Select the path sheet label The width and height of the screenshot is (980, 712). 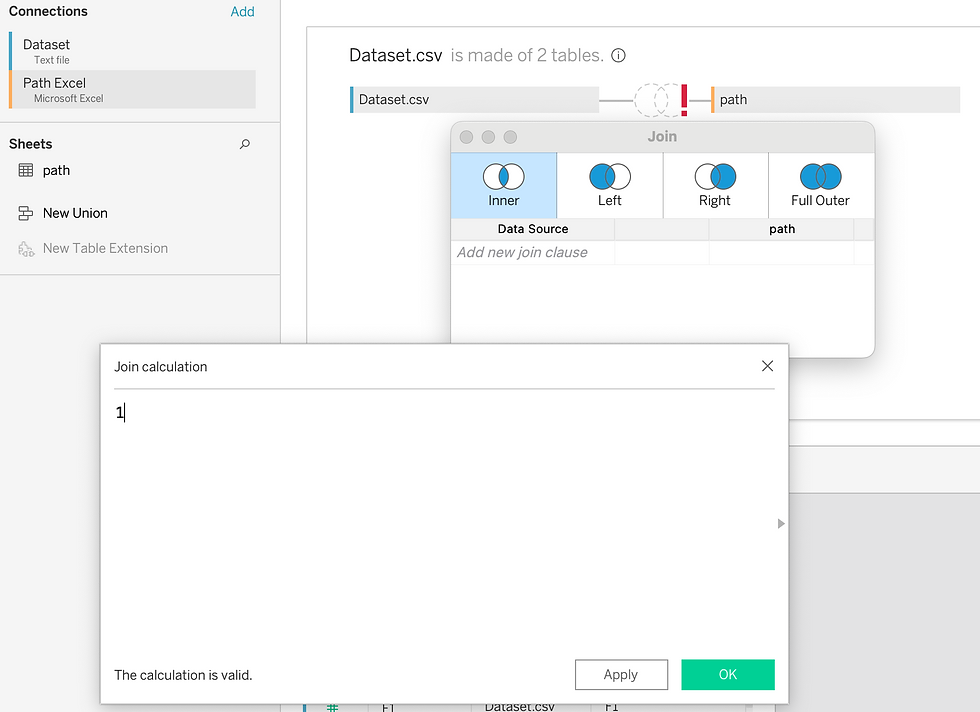pos(56,171)
